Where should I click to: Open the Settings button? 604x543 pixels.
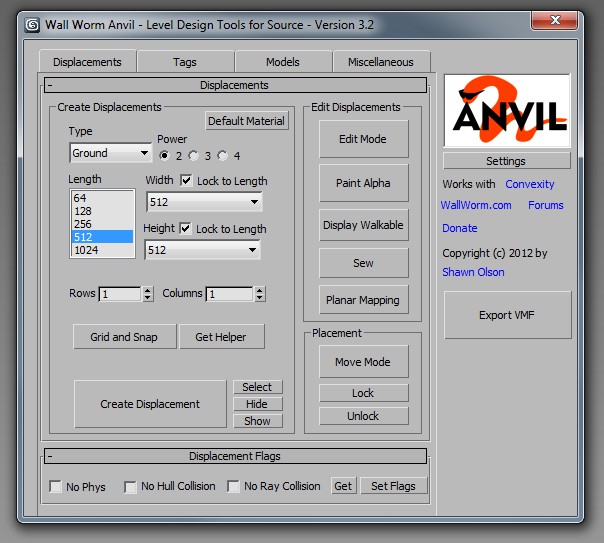pyautogui.click(x=507, y=161)
